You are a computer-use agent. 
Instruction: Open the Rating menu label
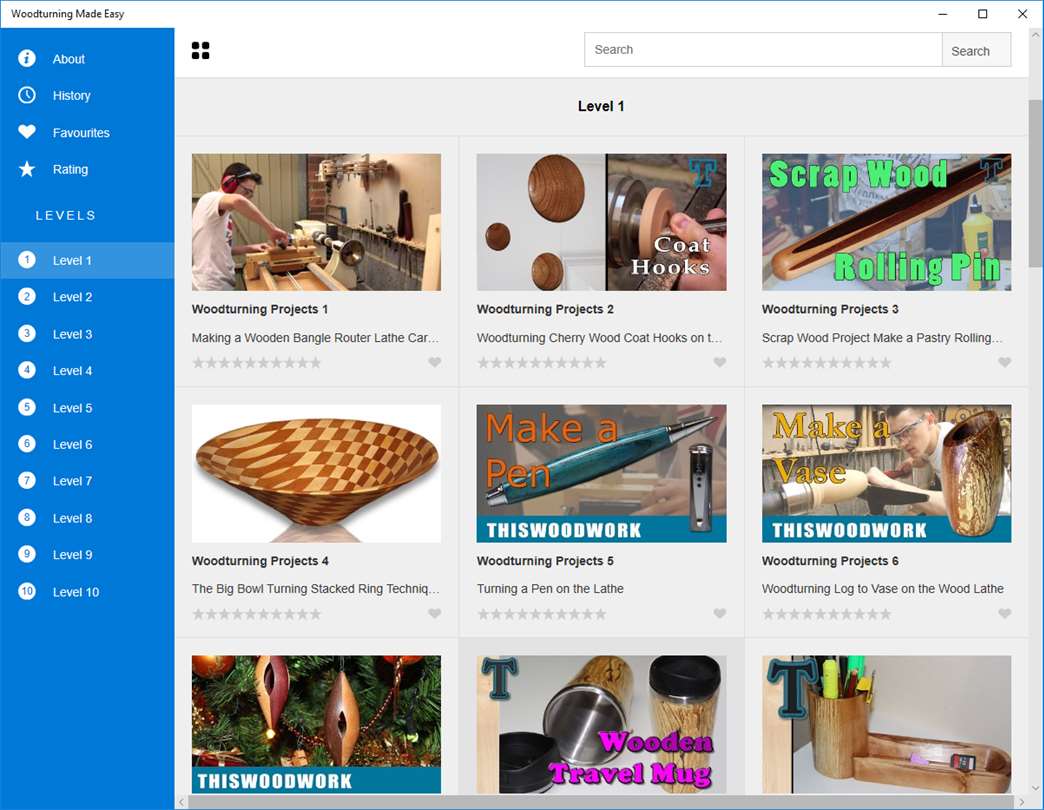coord(70,170)
